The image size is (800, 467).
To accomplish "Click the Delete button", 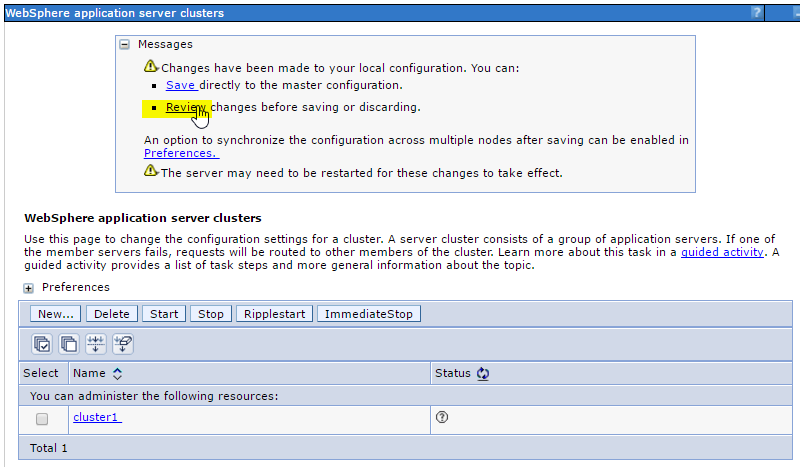I will [112, 314].
